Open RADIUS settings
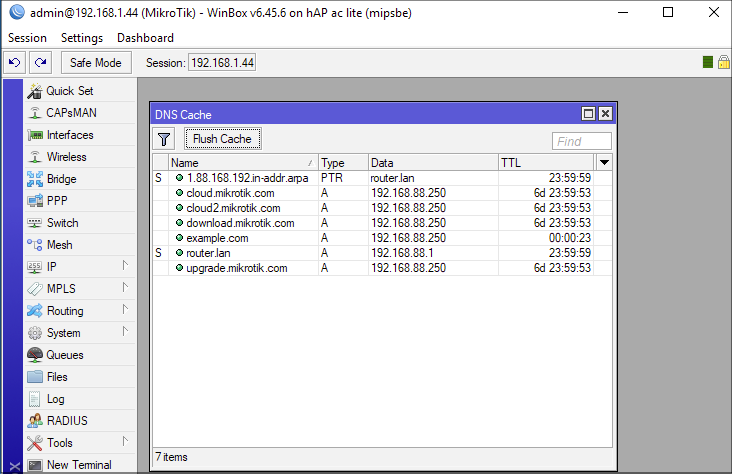 point(79,421)
